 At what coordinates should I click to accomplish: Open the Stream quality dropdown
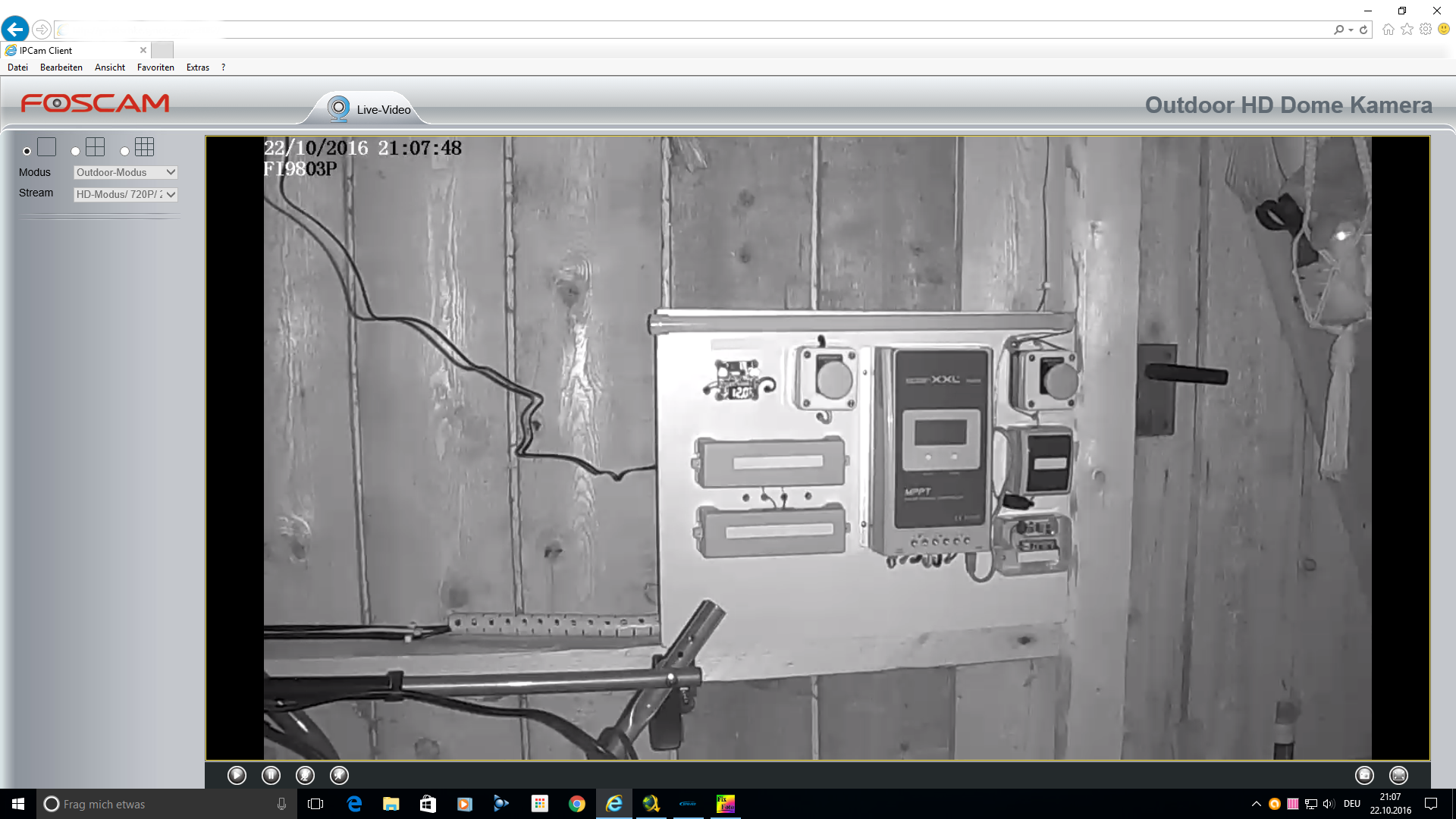[x=125, y=194]
